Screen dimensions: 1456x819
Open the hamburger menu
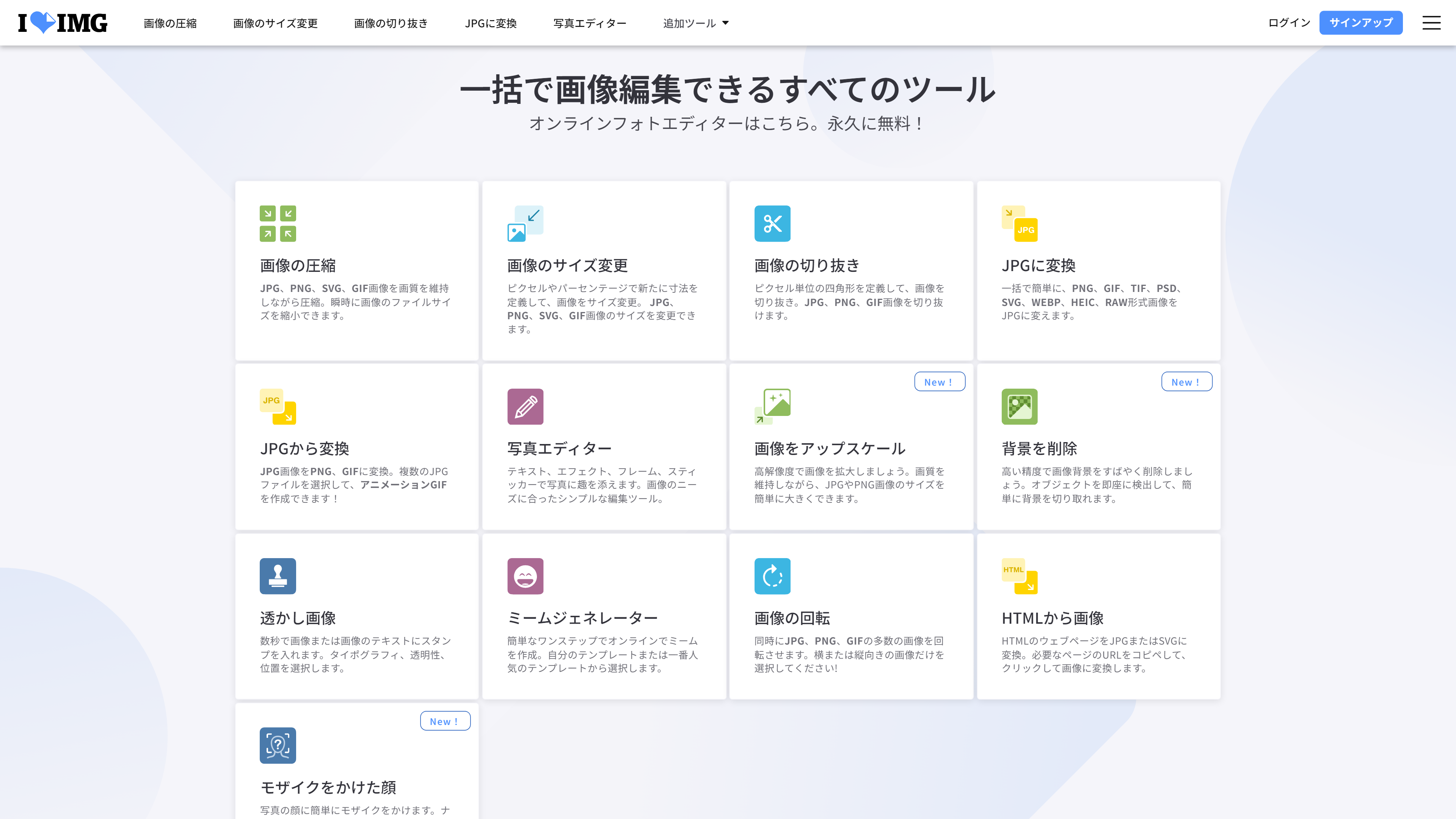tap(1431, 23)
